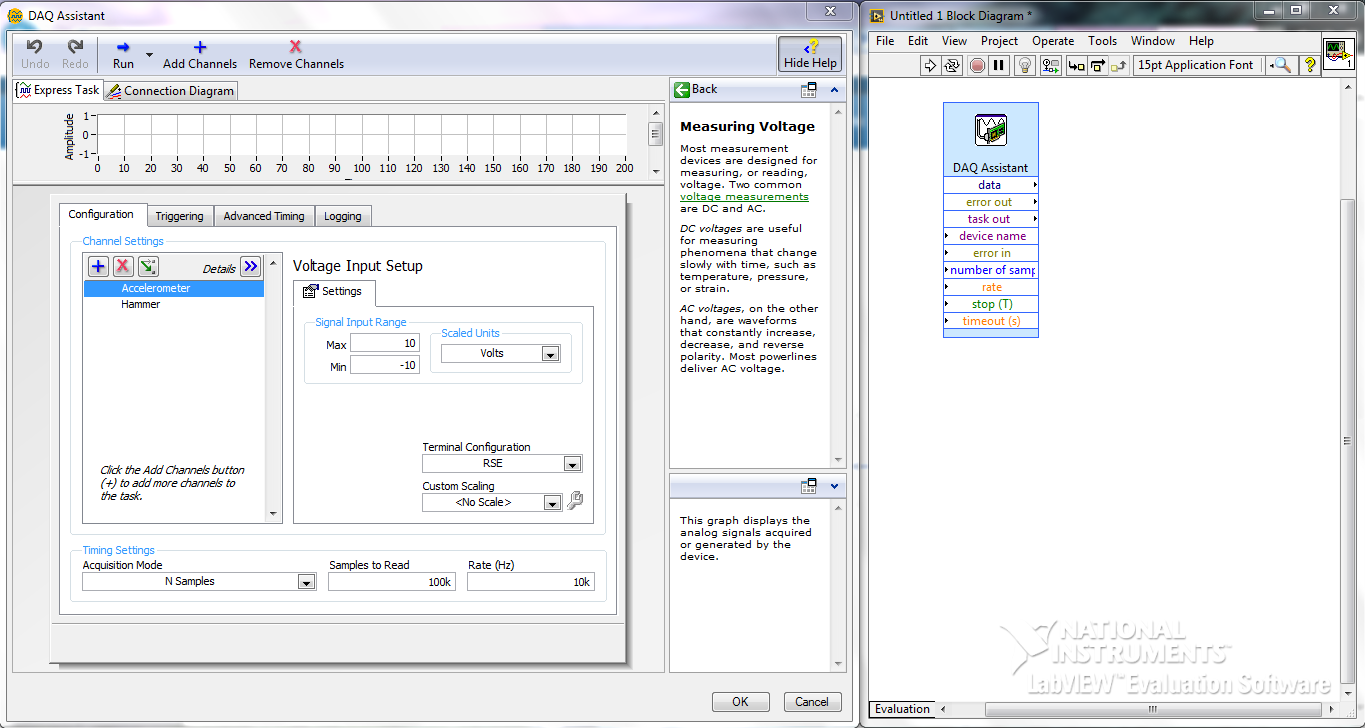Open the Terminal Configuration RSE dropdown

tap(572, 464)
